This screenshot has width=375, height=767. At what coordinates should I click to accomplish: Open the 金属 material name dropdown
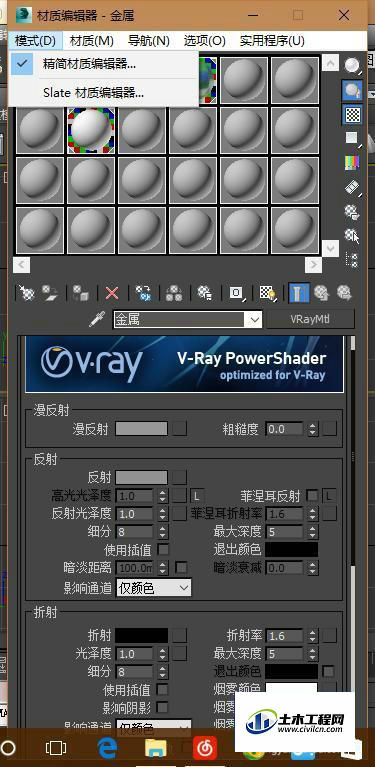tap(255, 320)
